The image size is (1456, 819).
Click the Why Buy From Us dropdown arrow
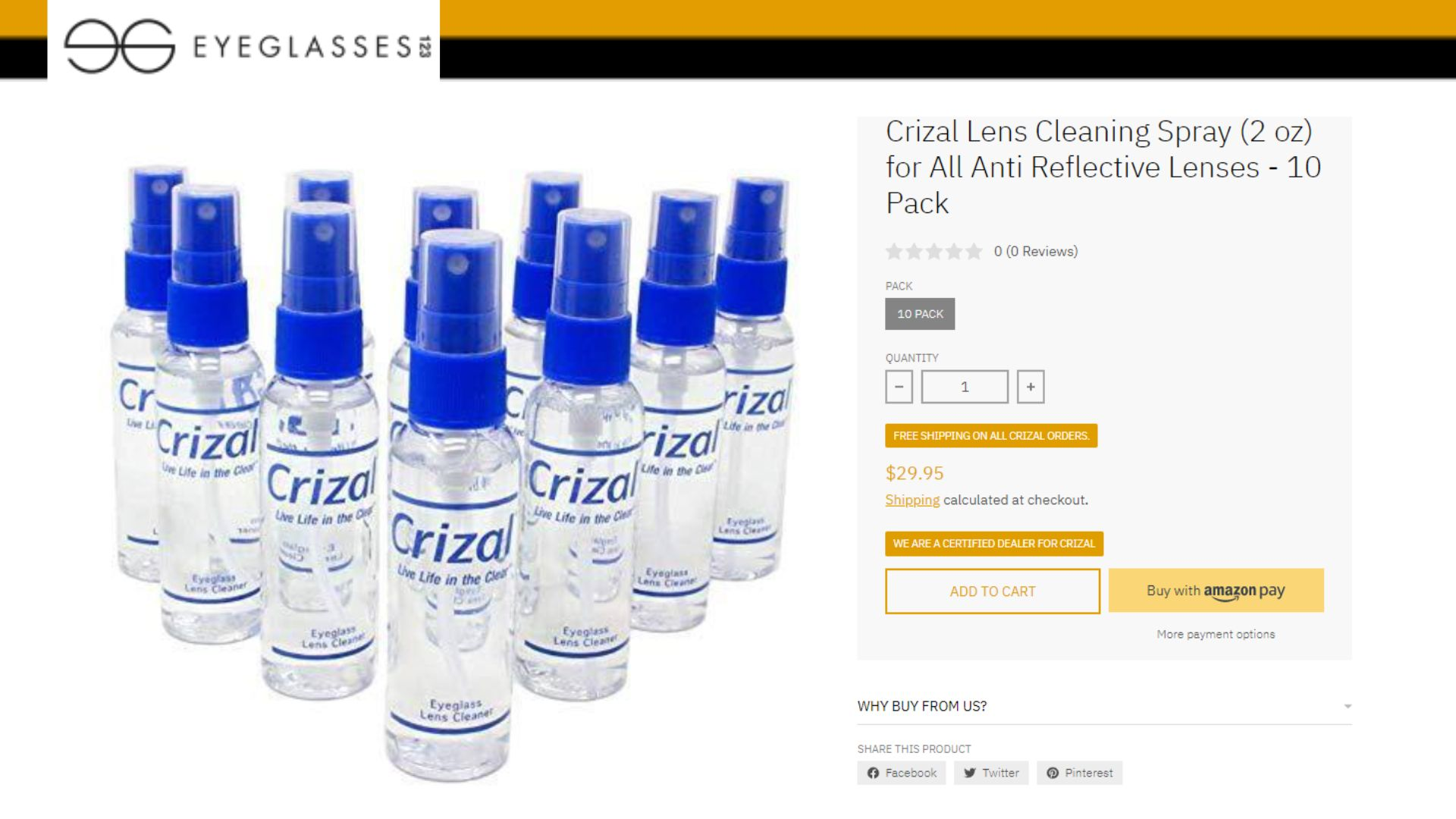(x=1348, y=706)
